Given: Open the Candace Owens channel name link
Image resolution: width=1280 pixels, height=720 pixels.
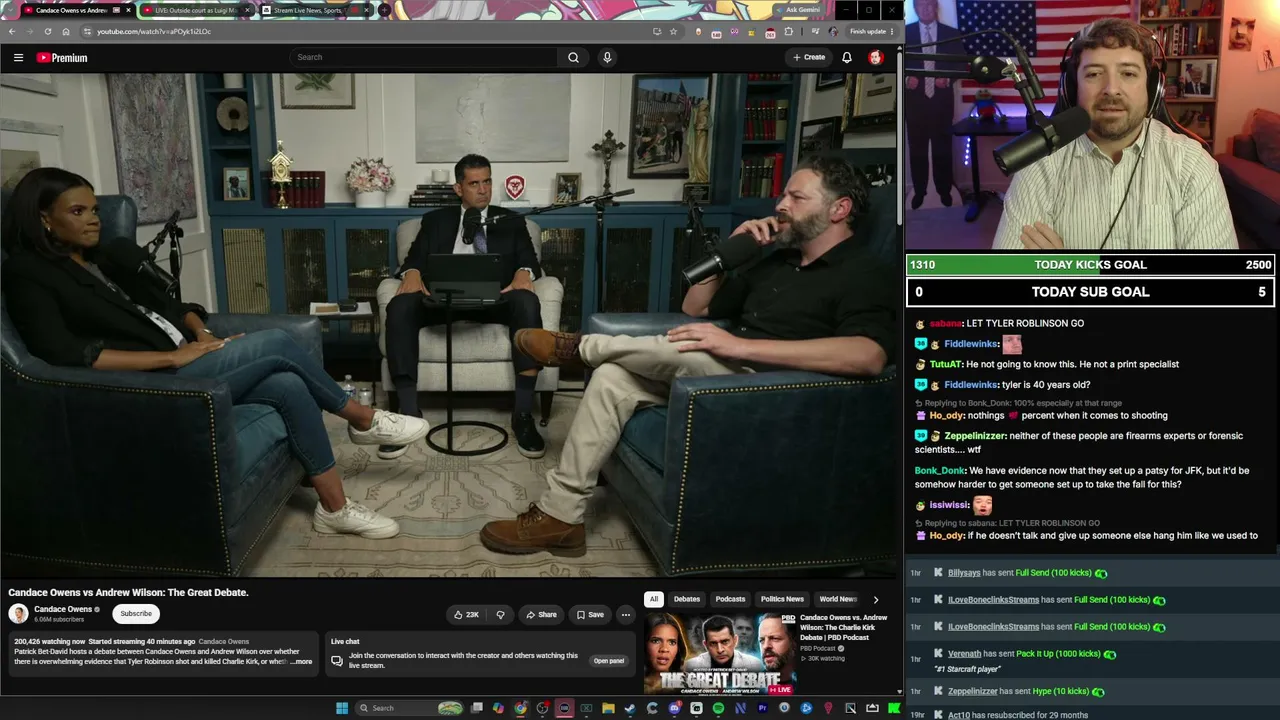Looking at the screenshot, I should 63,609.
